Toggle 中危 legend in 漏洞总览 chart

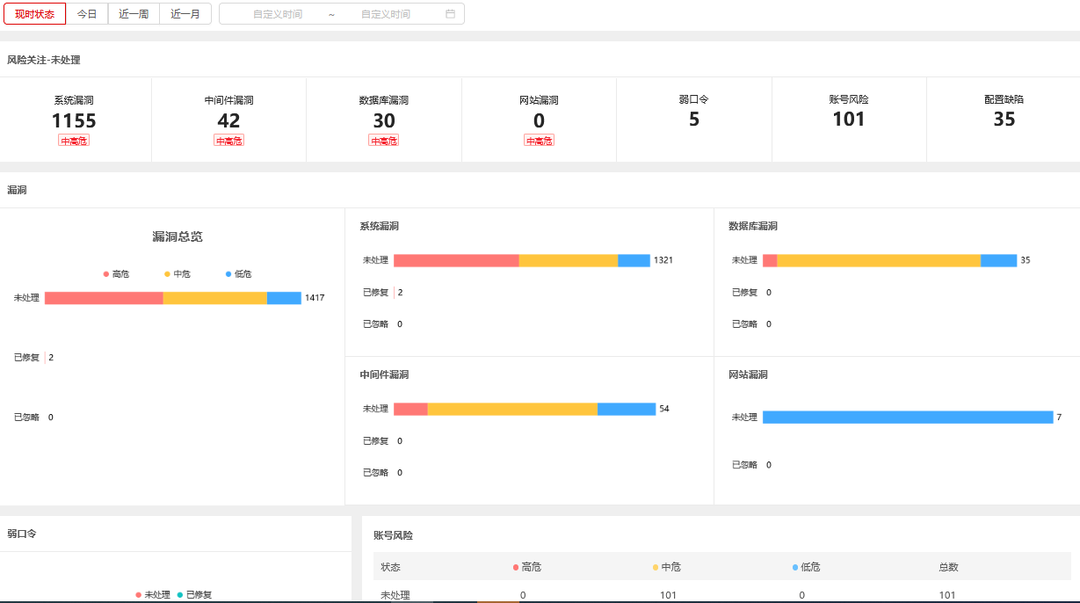[176, 274]
